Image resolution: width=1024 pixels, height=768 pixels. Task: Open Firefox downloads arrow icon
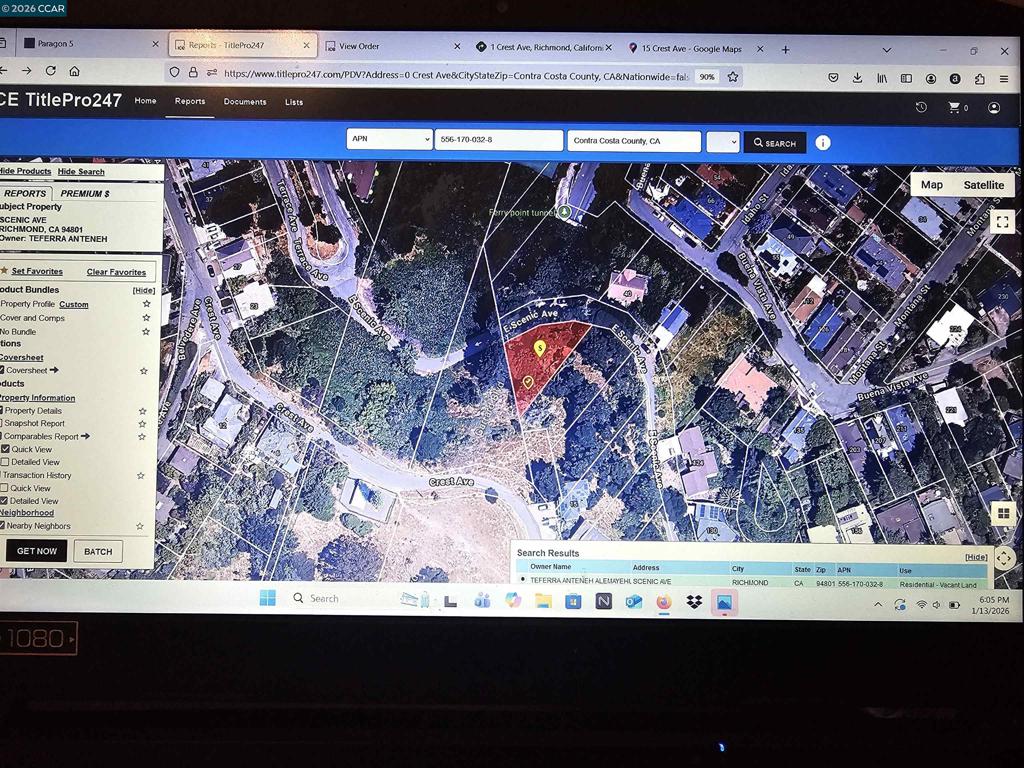pos(857,78)
